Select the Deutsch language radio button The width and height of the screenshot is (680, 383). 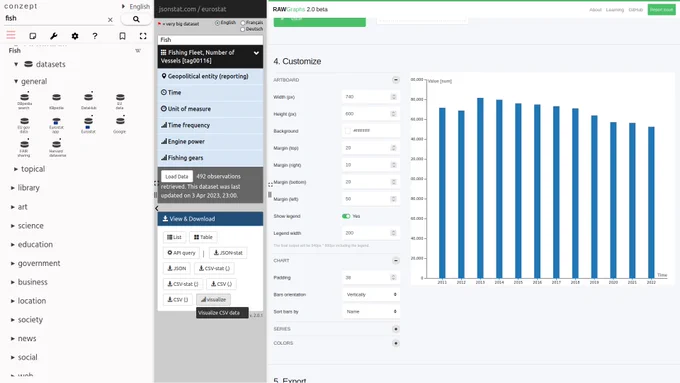pos(243,29)
